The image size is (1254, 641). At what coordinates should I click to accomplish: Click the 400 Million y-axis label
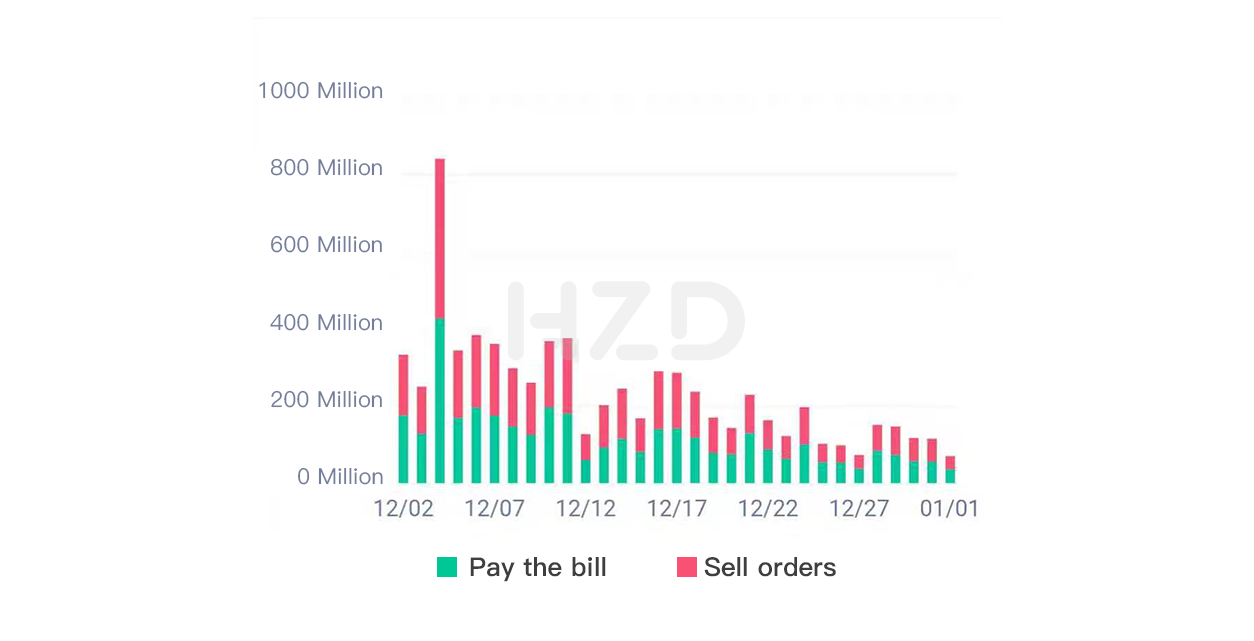[326, 323]
